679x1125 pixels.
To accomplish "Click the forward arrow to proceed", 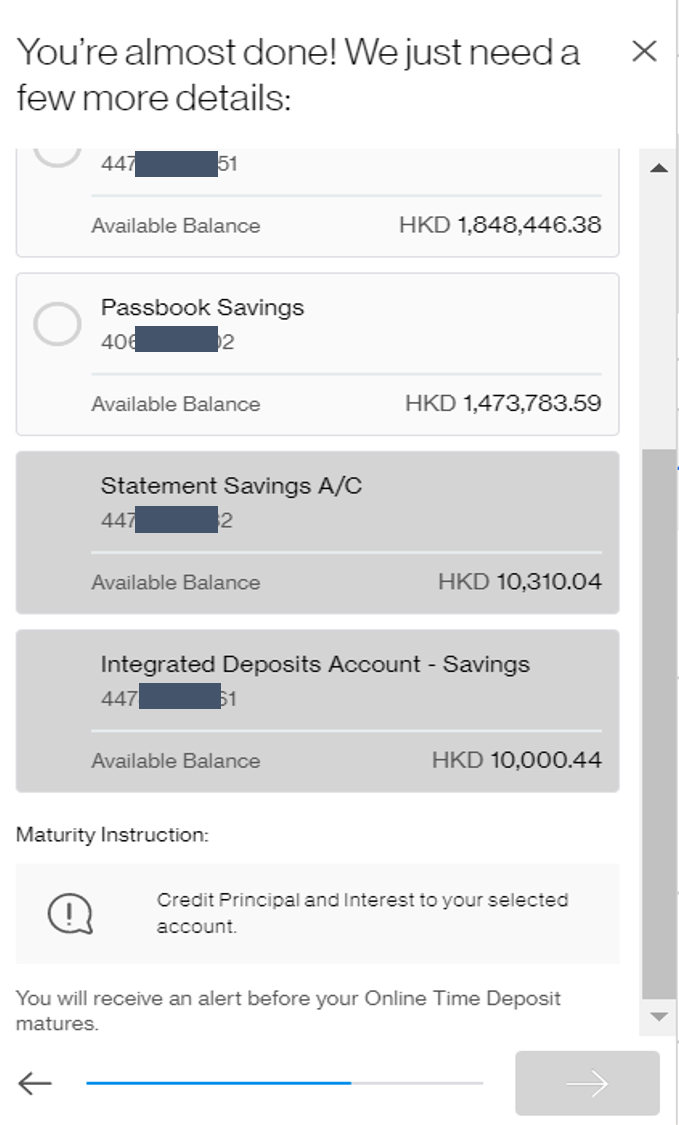I will coord(587,1083).
